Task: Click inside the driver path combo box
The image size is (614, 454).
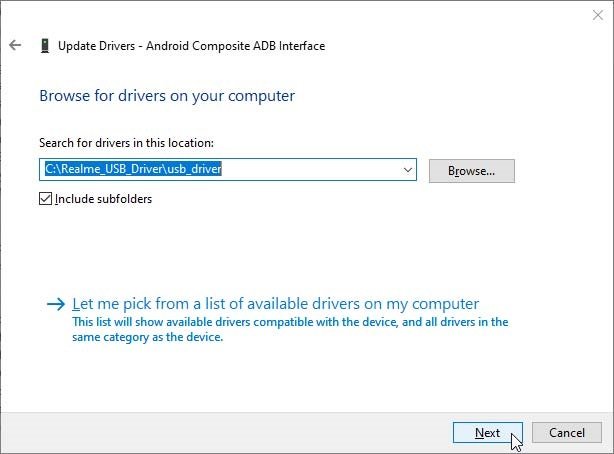Action: (228, 170)
